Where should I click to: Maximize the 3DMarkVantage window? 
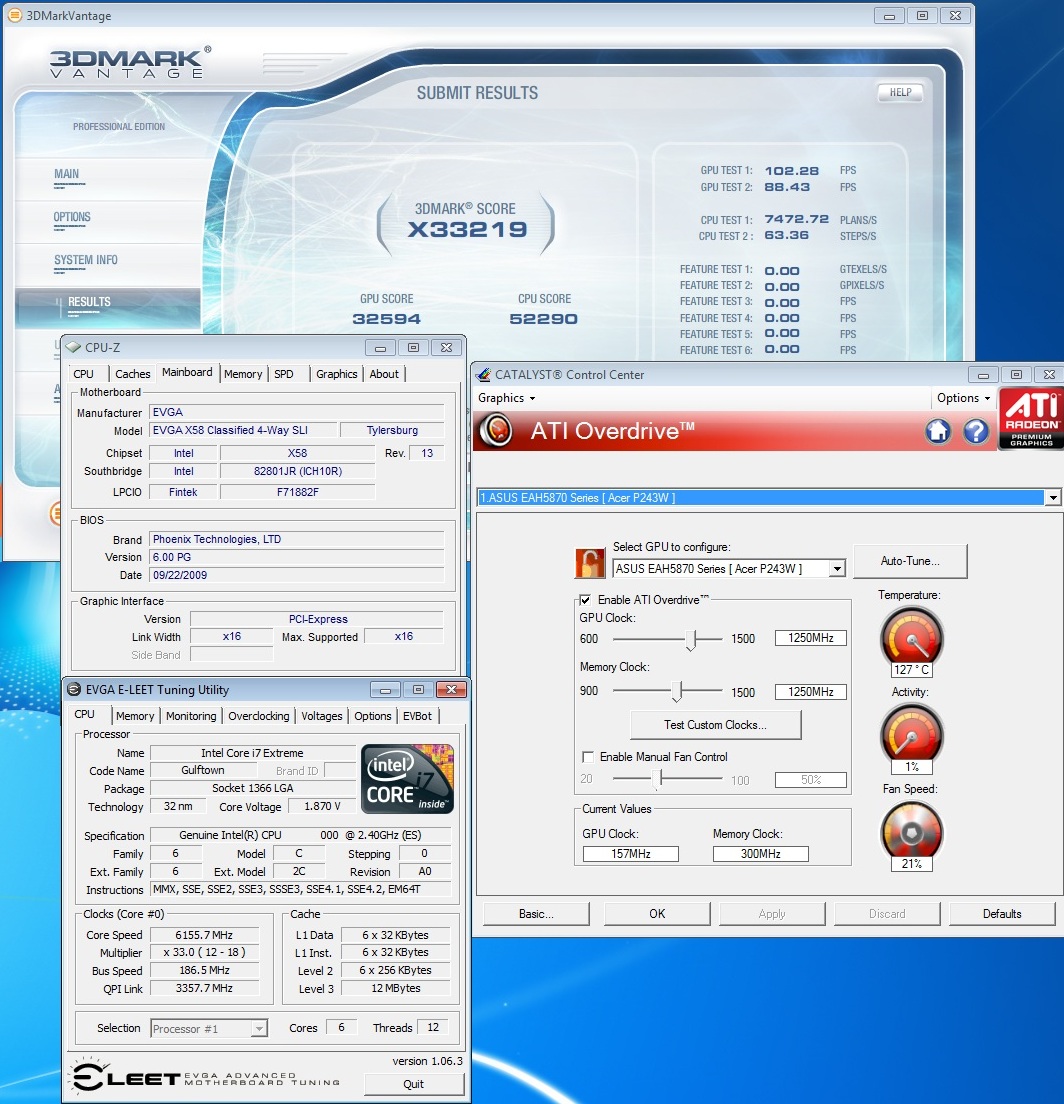(x=922, y=15)
